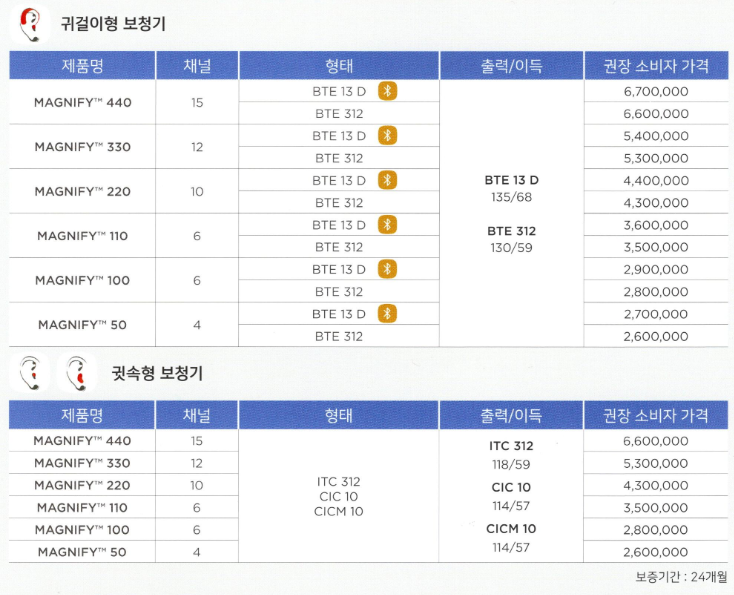The height and width of the screenshot is (595, 734).
Task: Select MAGNIFY 110 in the 귀걸이형 table
Action: (83, 236)
